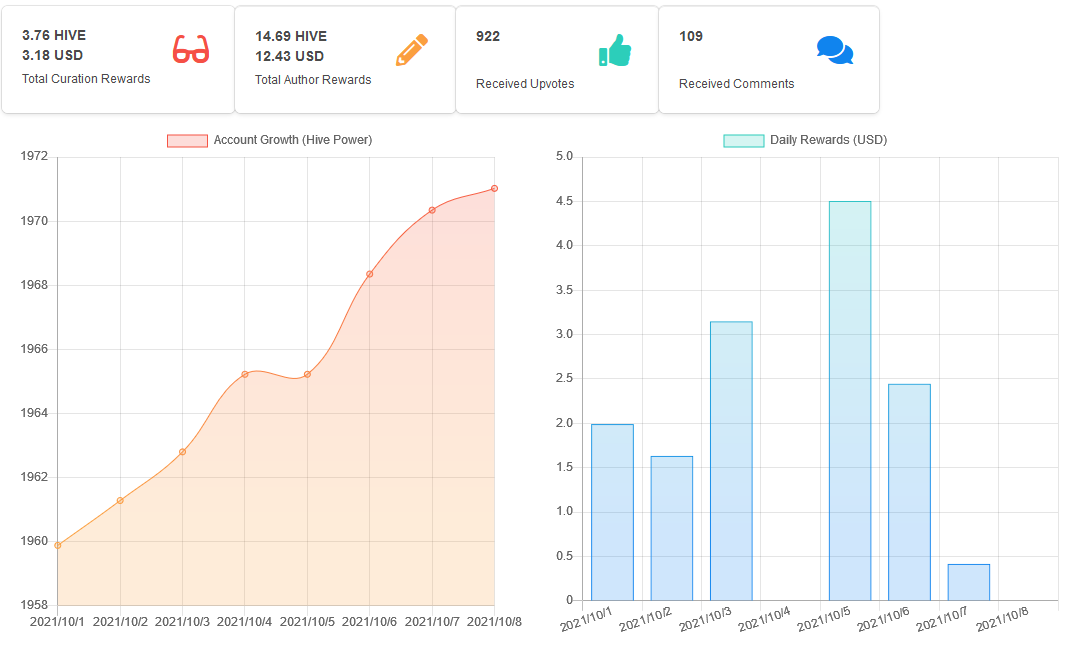This screenshot has height=659, width=1072.
Task: Toggle the Account Growth legend swatch
Action: [187, 141]
